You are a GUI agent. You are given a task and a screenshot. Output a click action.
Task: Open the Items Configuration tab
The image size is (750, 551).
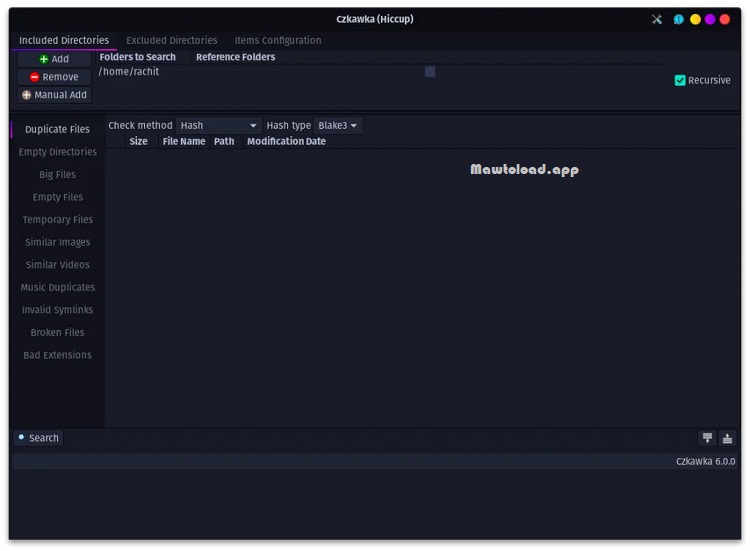[x=278, y=40]
